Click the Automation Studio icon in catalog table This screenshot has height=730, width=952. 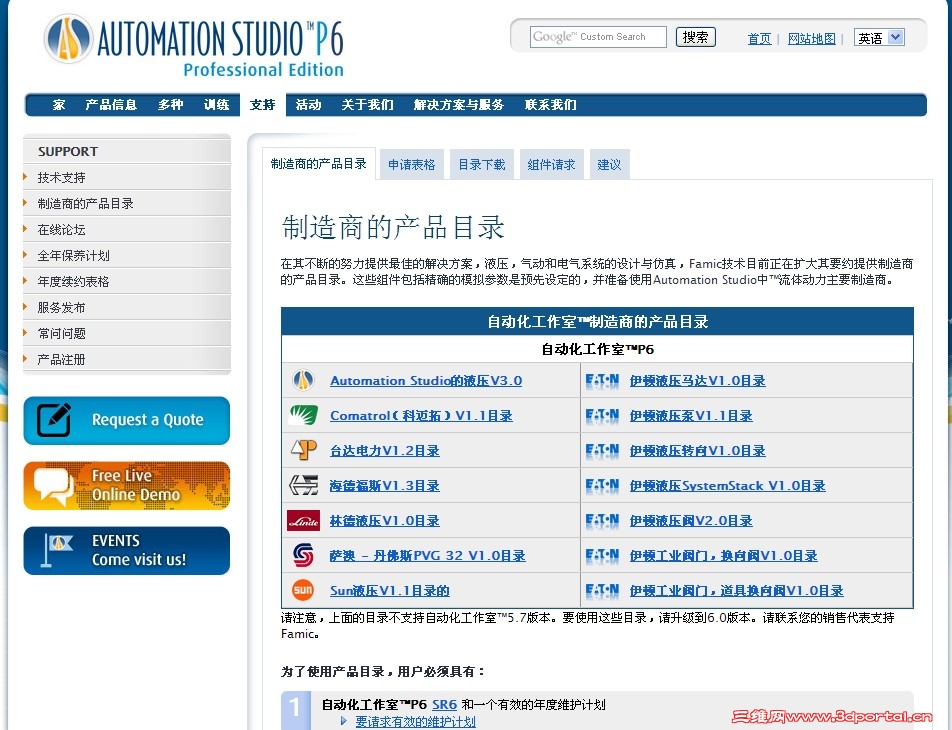(x=303, y=380)
